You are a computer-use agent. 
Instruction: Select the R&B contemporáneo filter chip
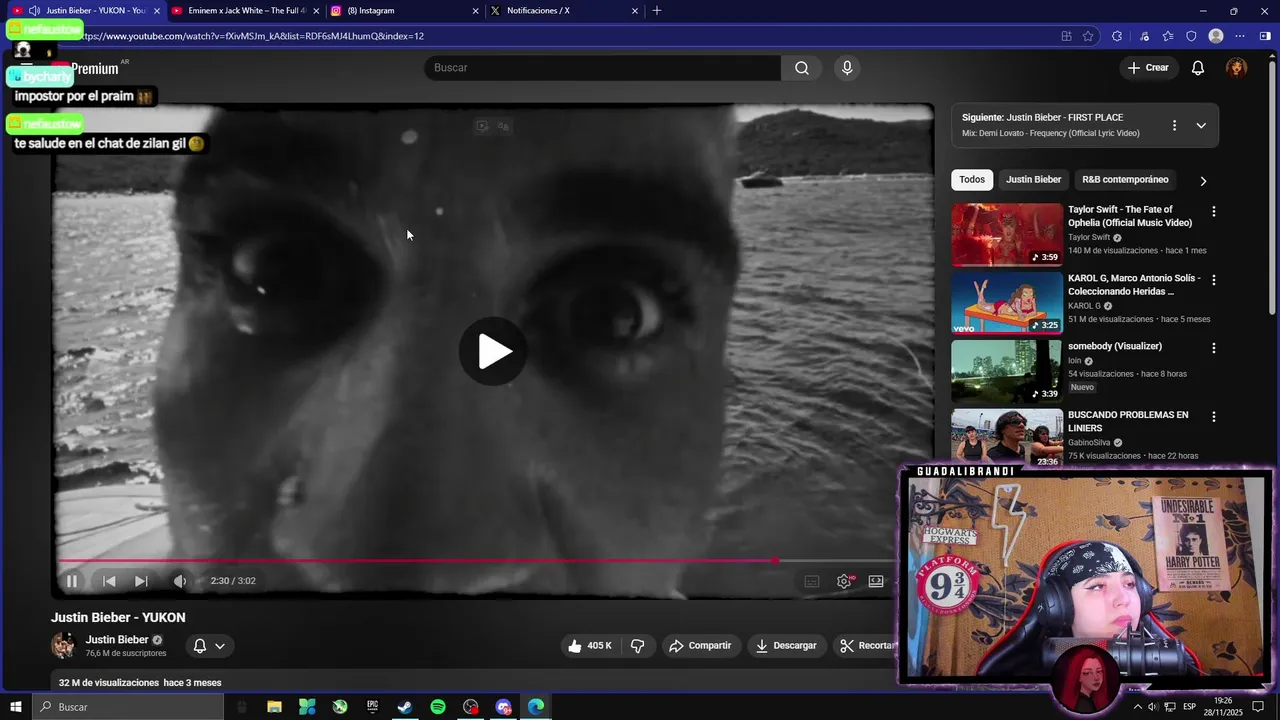(1125, 180)
